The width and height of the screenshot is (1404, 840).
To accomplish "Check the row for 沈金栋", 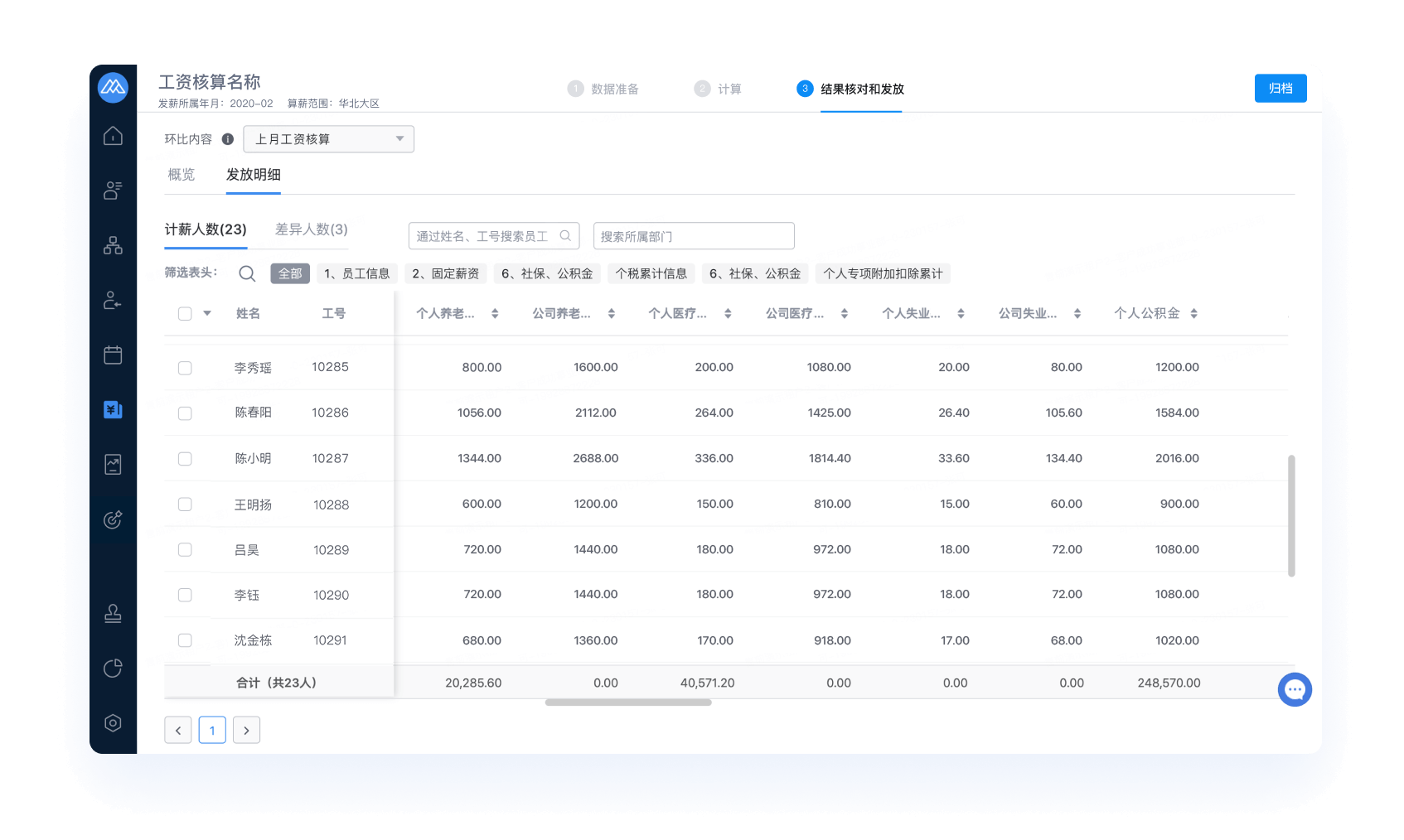I will (x=185, y=640).
